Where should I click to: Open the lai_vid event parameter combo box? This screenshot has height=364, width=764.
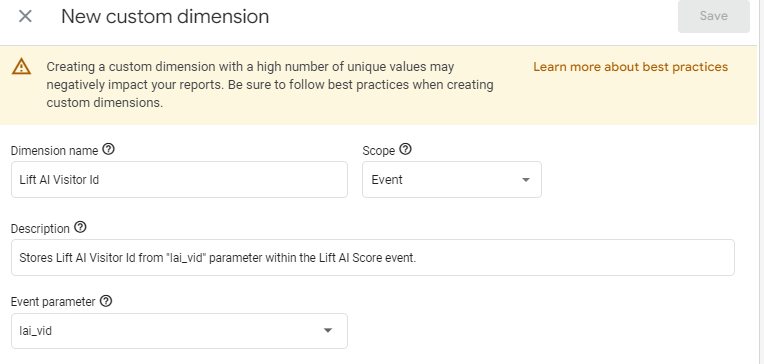click(179, 331)
